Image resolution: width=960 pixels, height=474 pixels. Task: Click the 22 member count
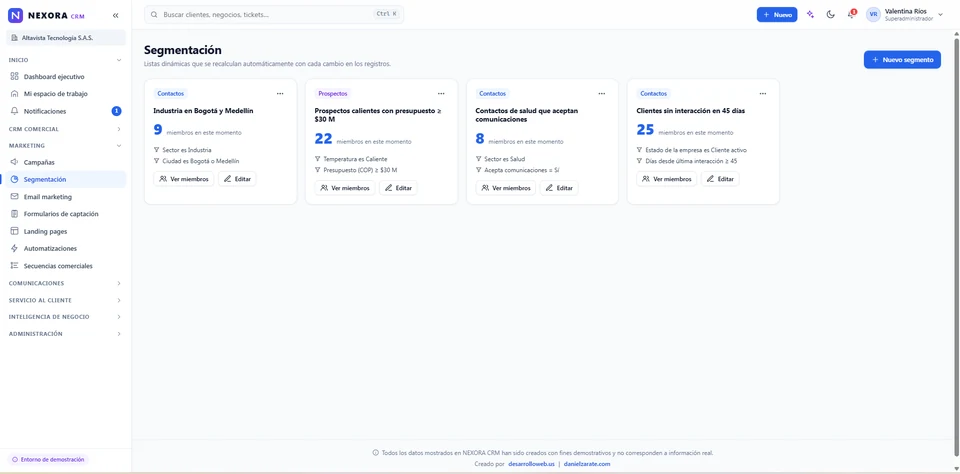323,139
